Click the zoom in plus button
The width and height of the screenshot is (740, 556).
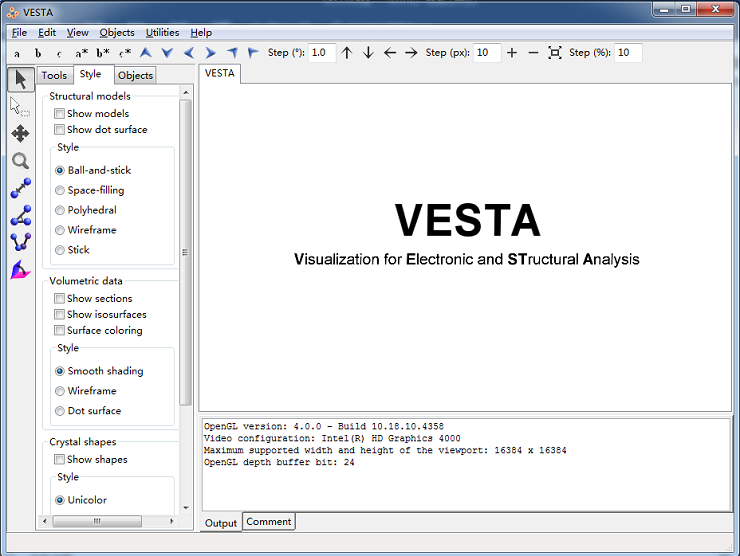[x=512, y=53]
